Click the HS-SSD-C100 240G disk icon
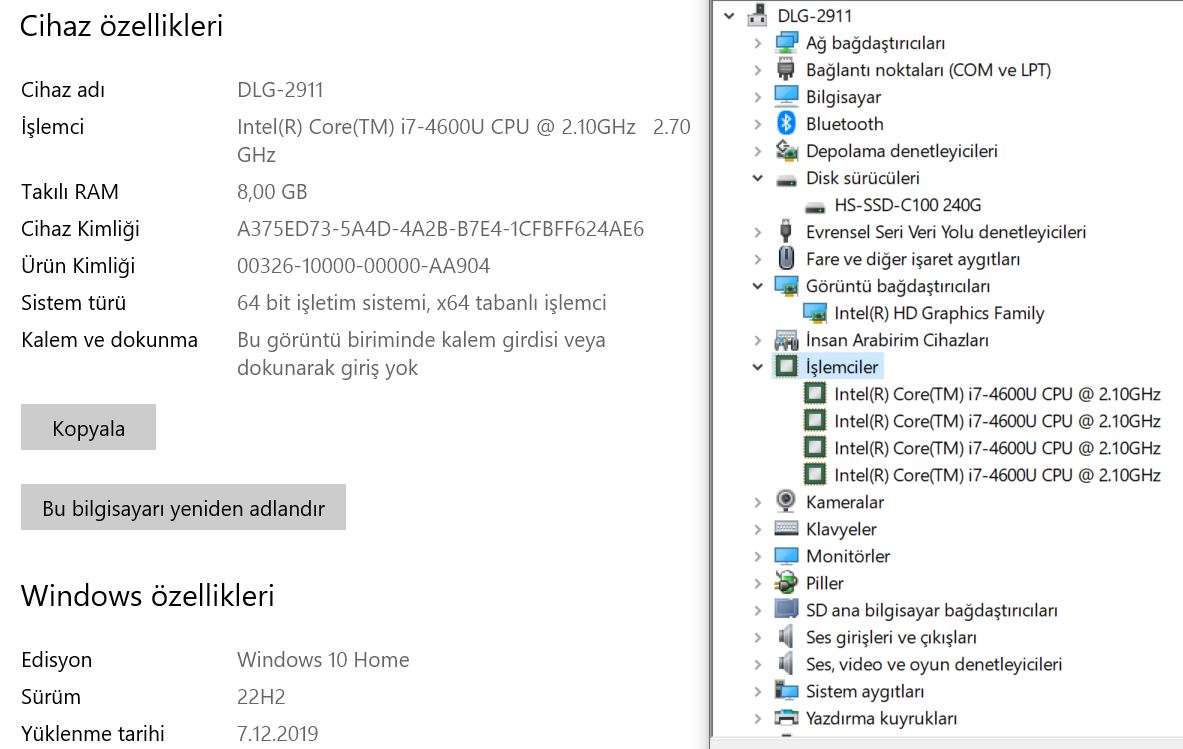 (815, 206)
